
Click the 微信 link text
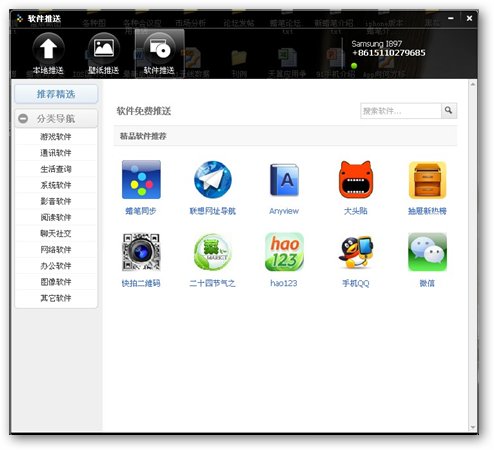(x=427, y=283)
